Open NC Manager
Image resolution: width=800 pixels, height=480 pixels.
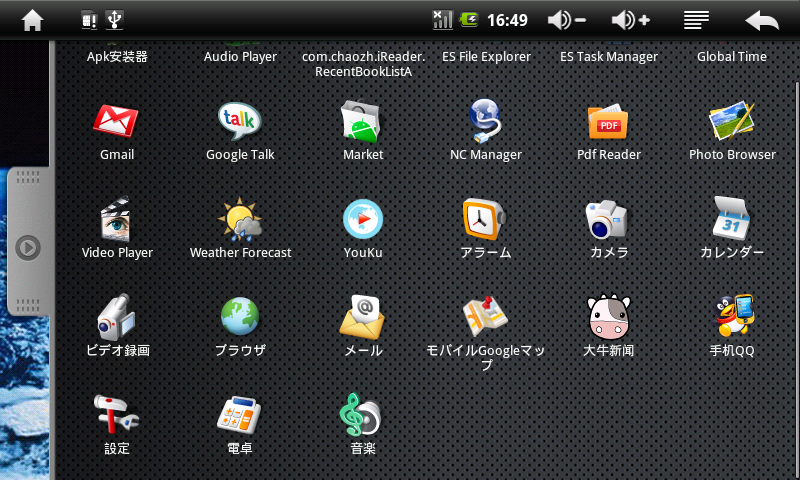tap(485, 121)
